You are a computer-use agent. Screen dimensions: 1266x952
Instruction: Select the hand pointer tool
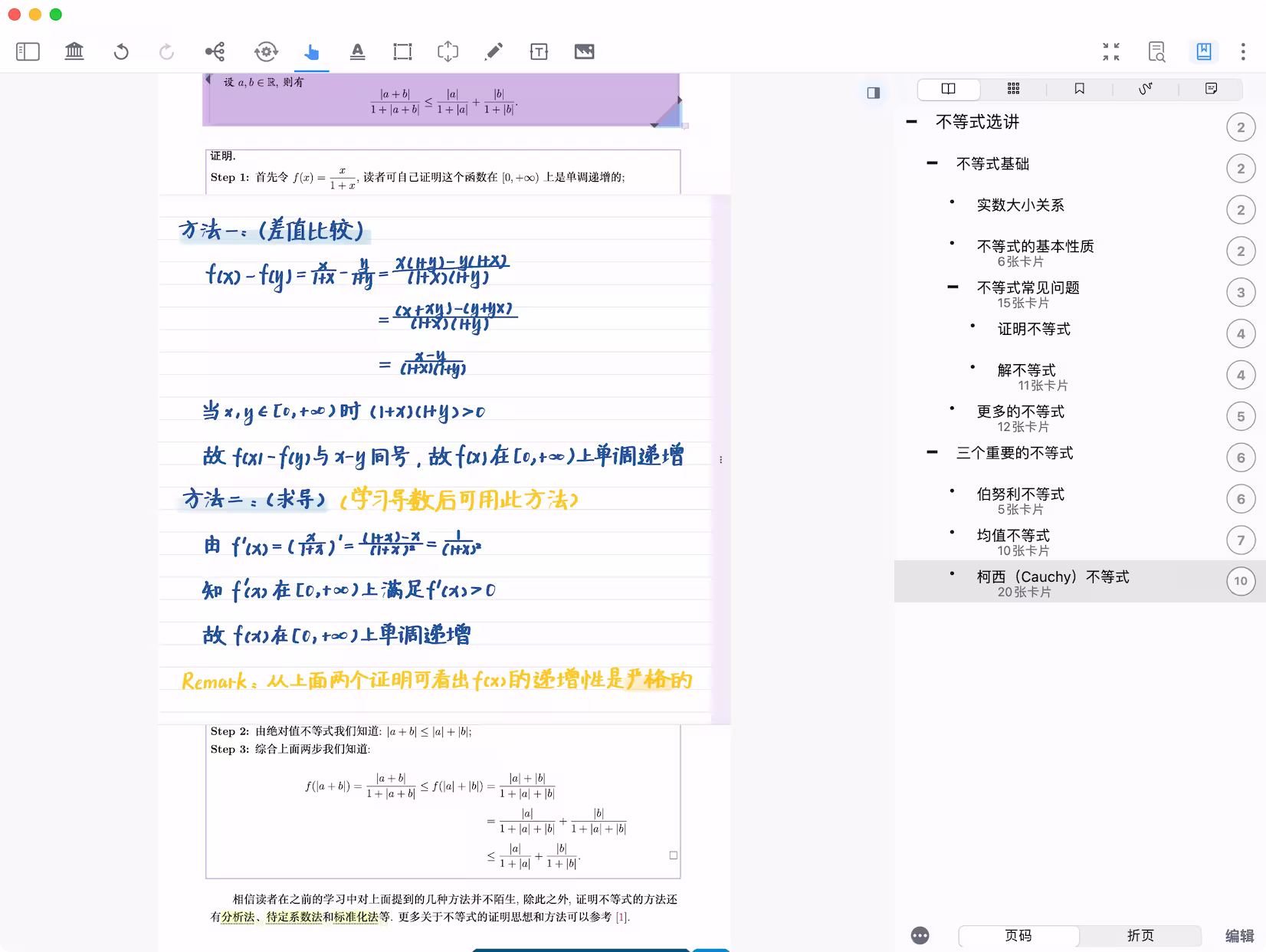point(311,51)
